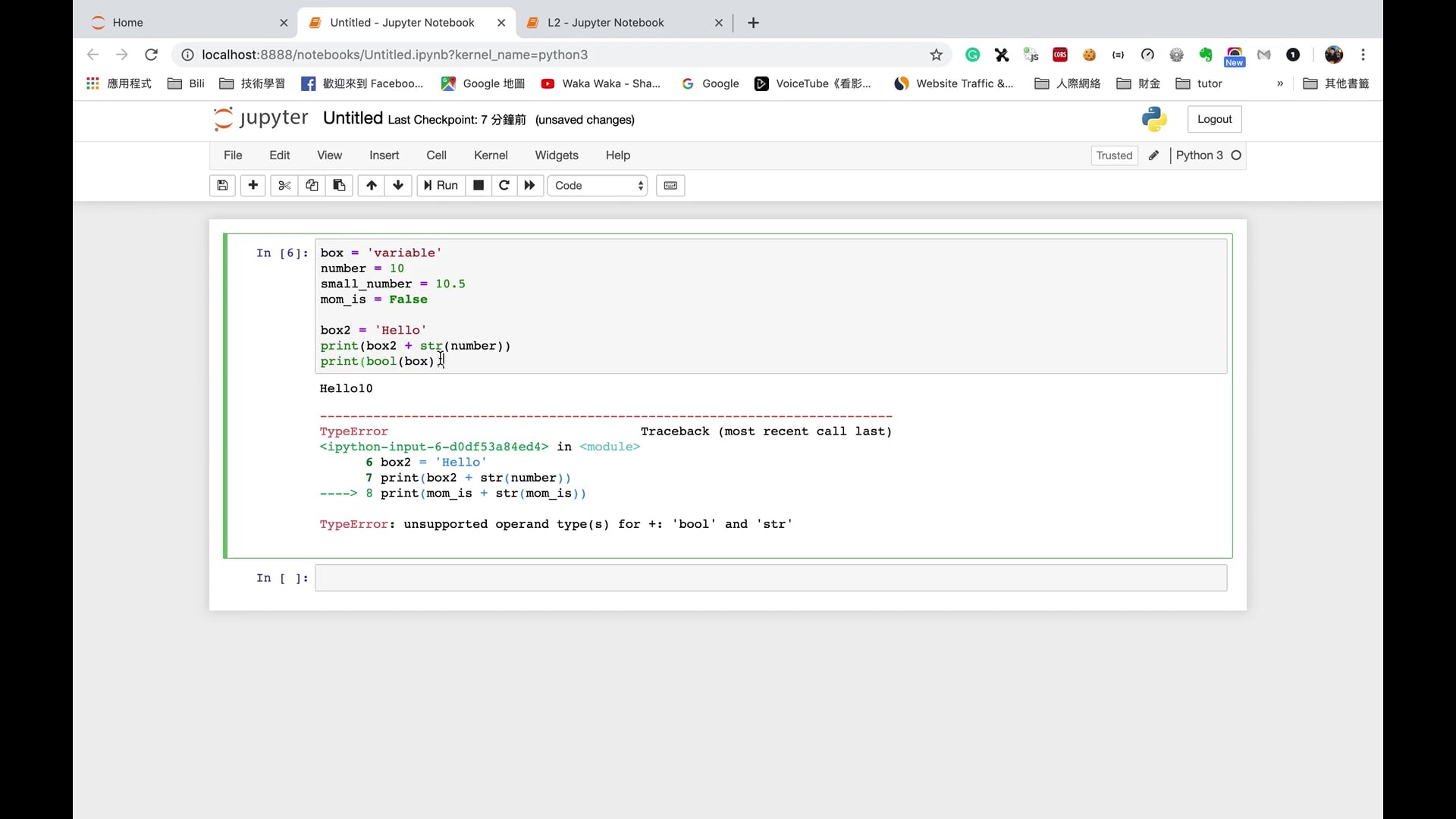Open the Kernel menu

click(491, 155)
